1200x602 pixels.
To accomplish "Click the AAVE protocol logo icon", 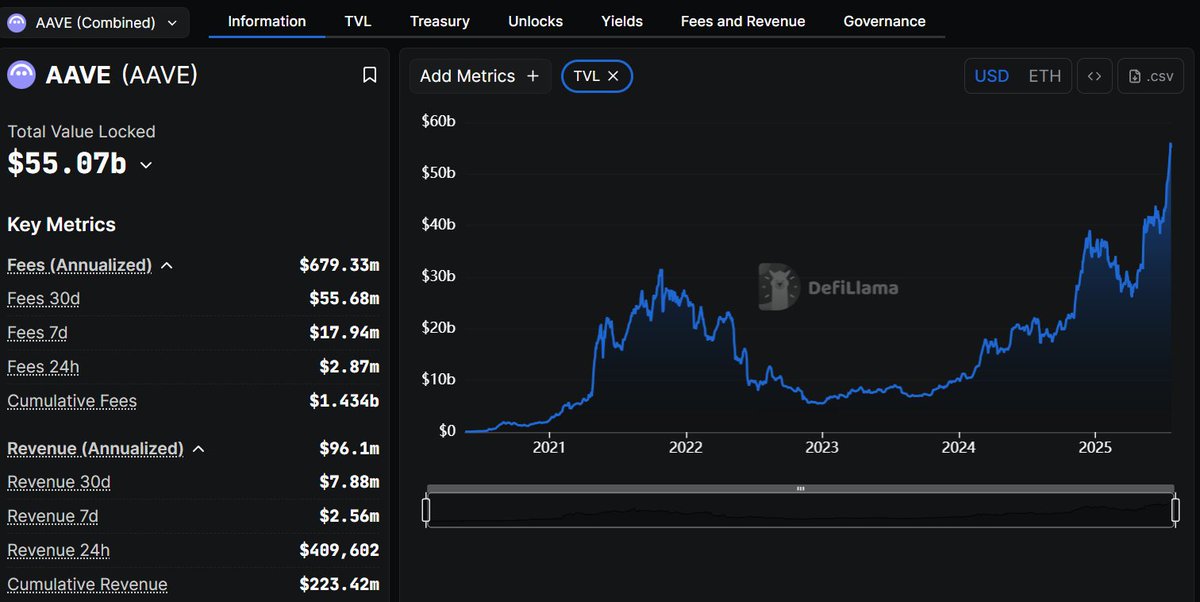I will coord(22,75).
